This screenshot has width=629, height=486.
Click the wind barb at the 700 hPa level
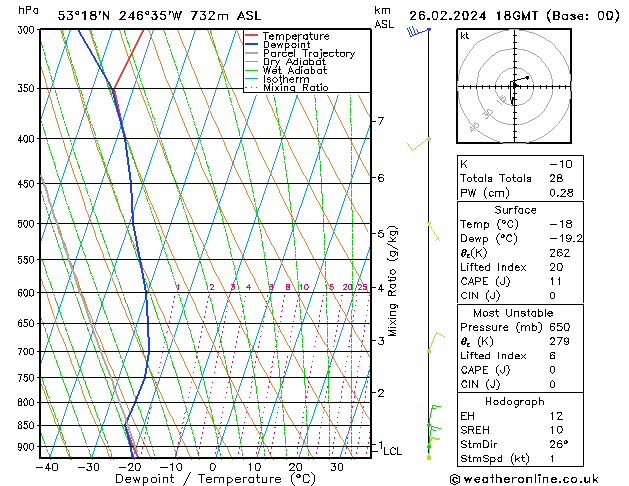point(436,342)
